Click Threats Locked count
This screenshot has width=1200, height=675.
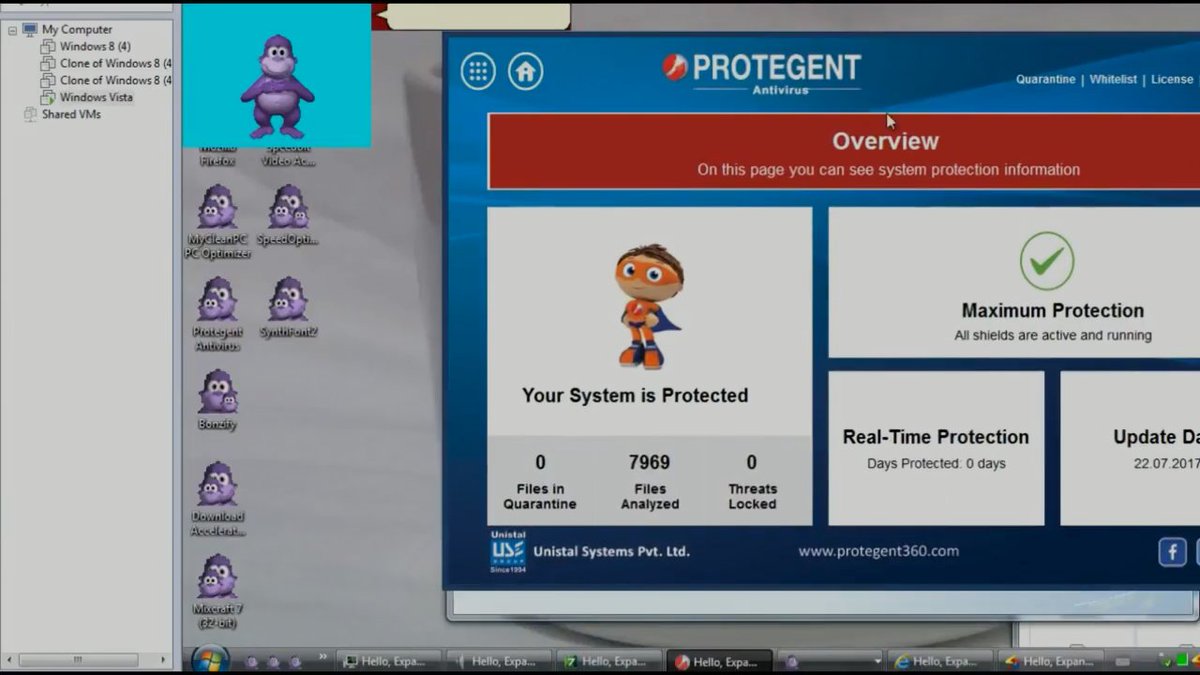(x=752, y=462)
